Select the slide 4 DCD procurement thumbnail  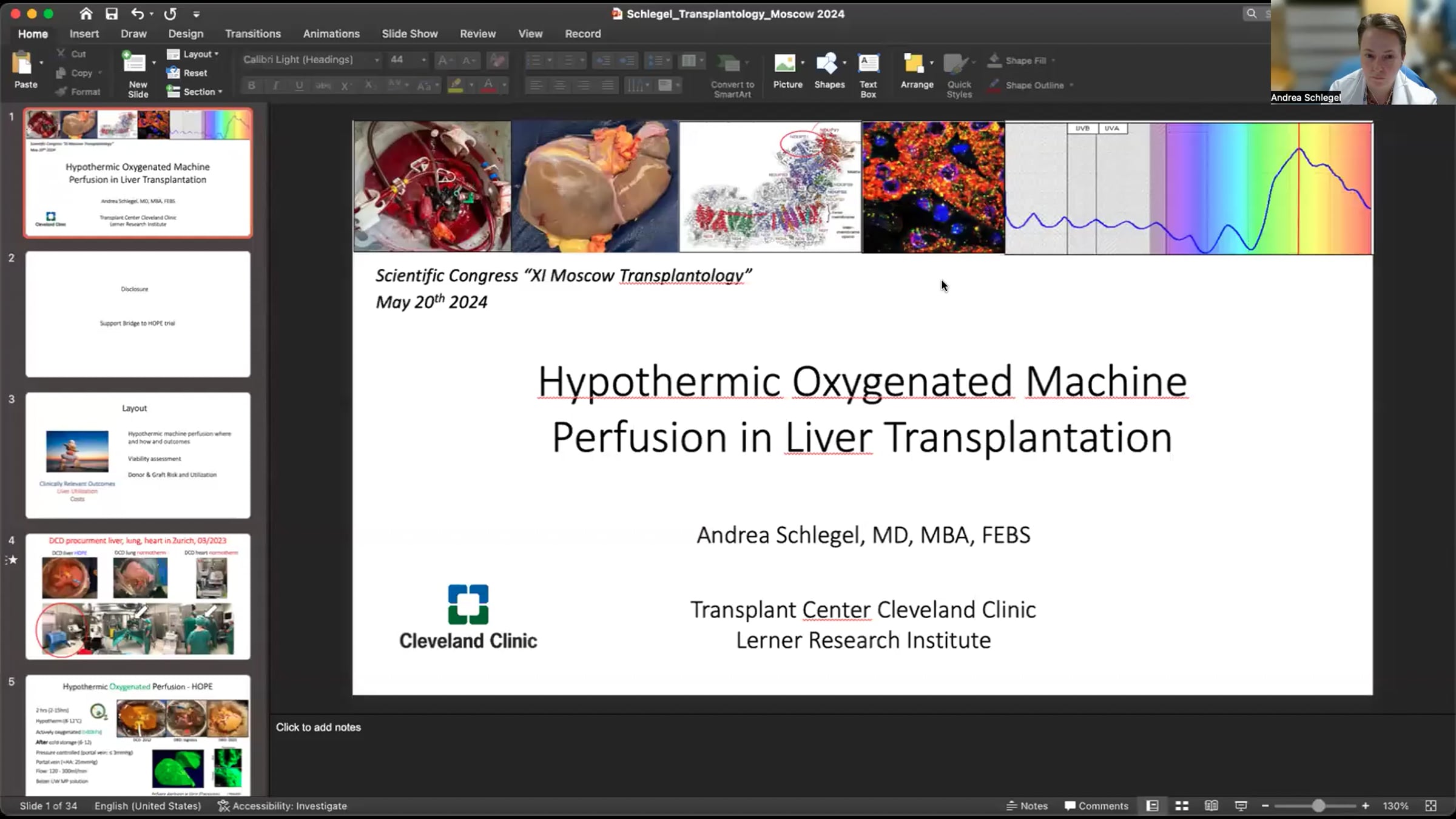tap(138, 596)
